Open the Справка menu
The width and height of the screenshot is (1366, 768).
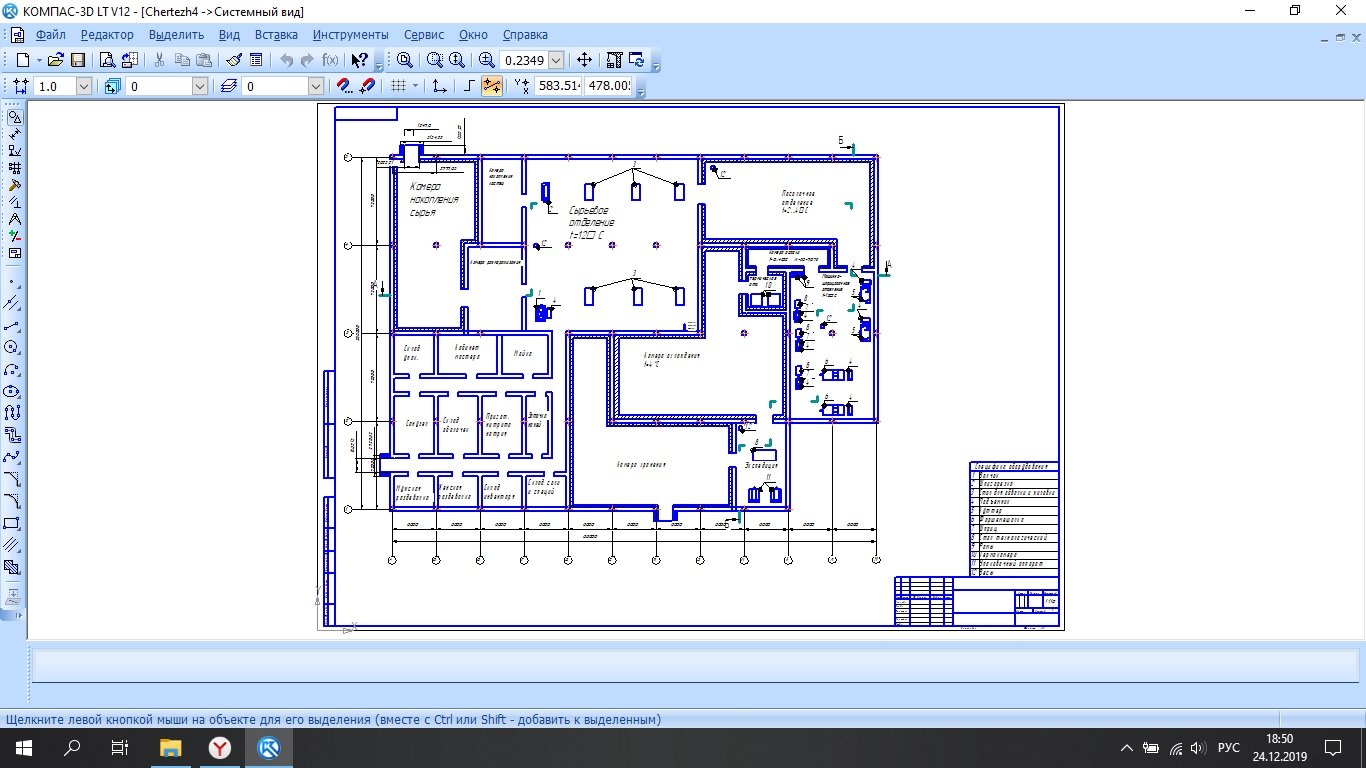(x=525, y=35)
